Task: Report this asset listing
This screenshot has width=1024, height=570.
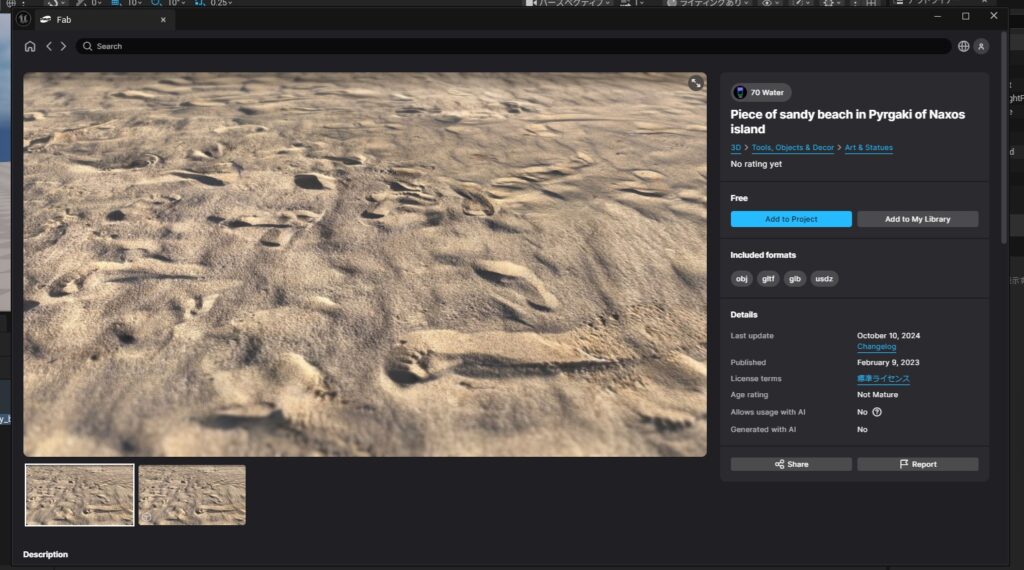Action: click(x=917, y=464)
